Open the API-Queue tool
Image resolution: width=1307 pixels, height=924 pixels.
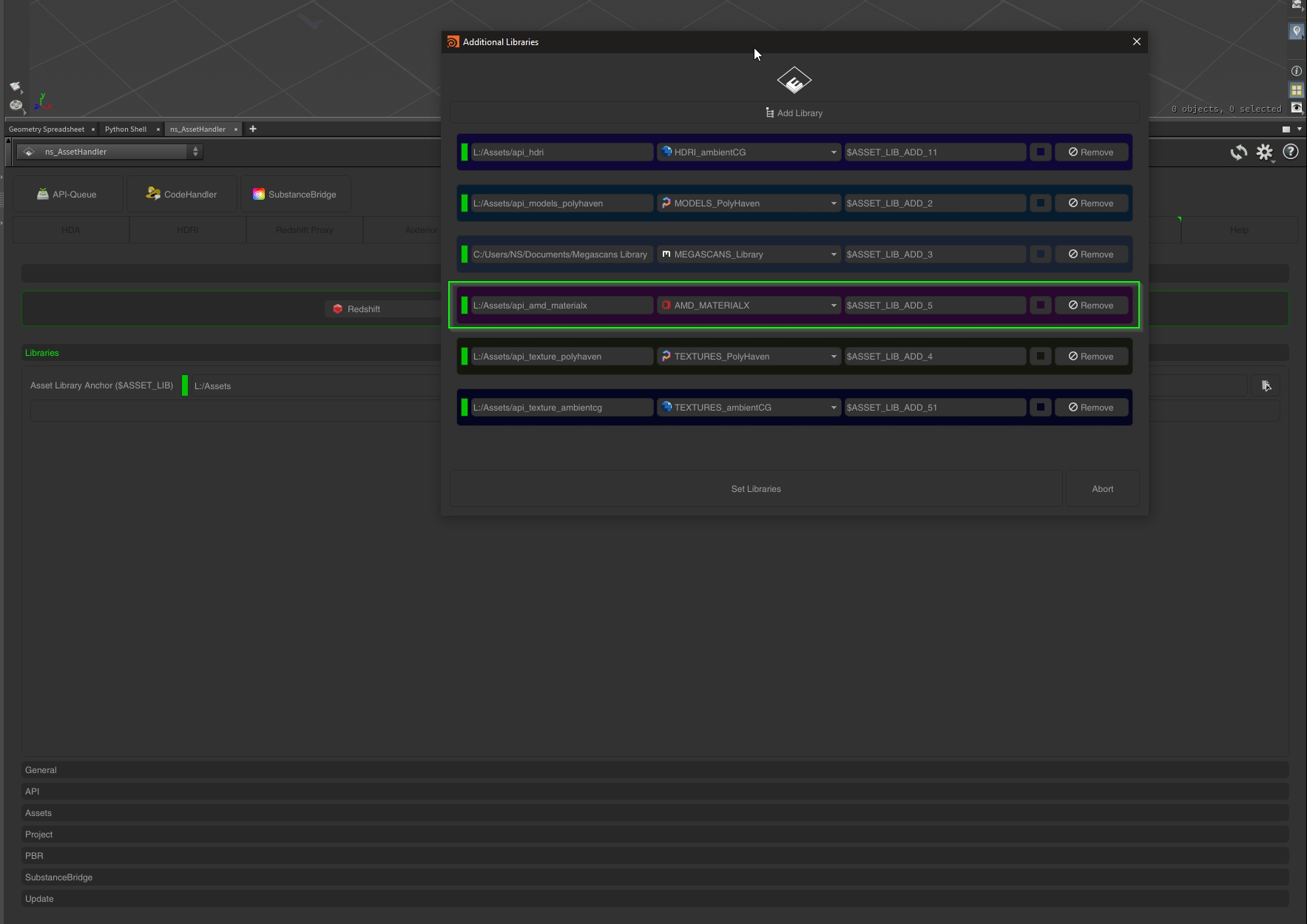(67, 195)
